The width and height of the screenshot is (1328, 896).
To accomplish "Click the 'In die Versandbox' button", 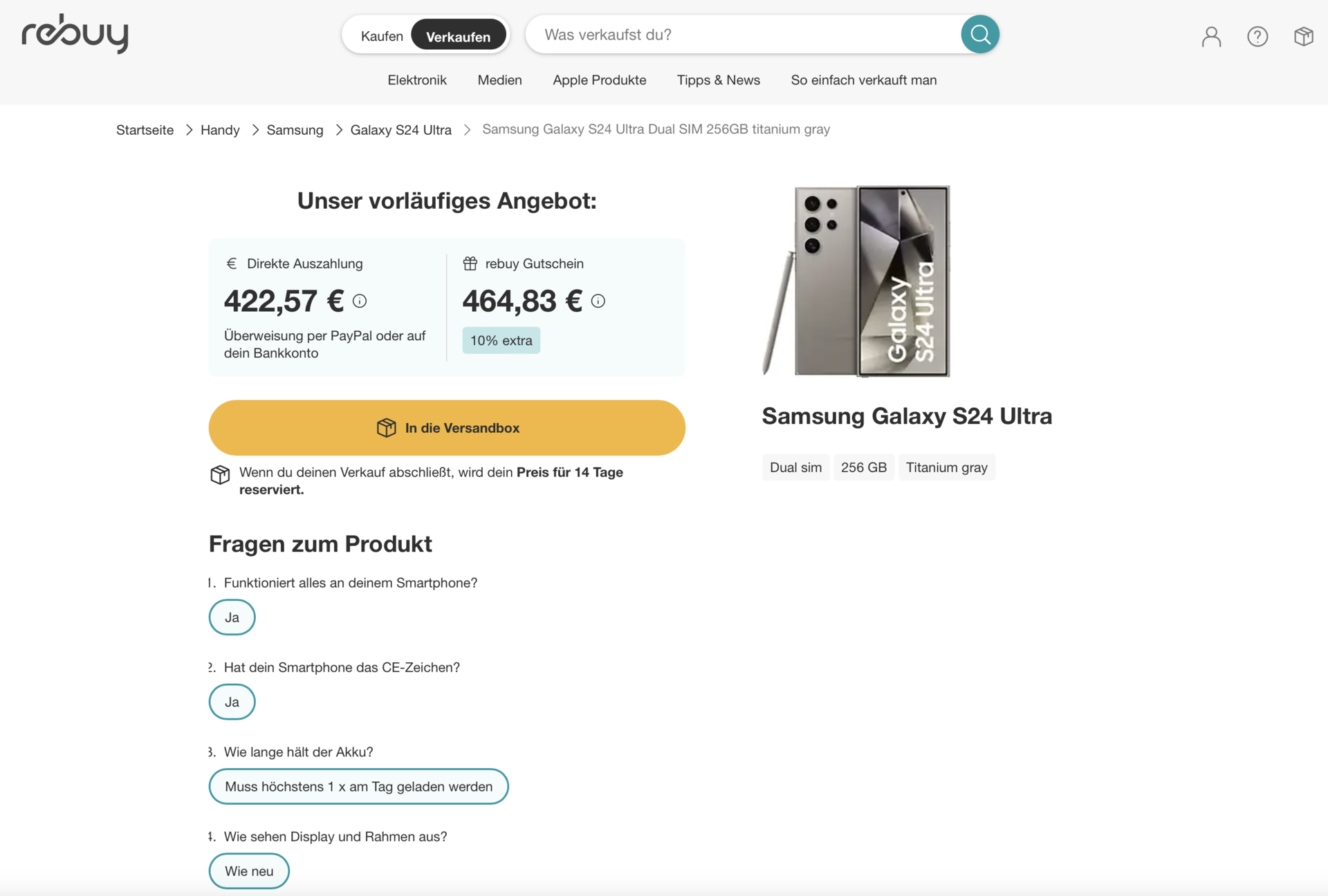I will click(x=447, y=428).
